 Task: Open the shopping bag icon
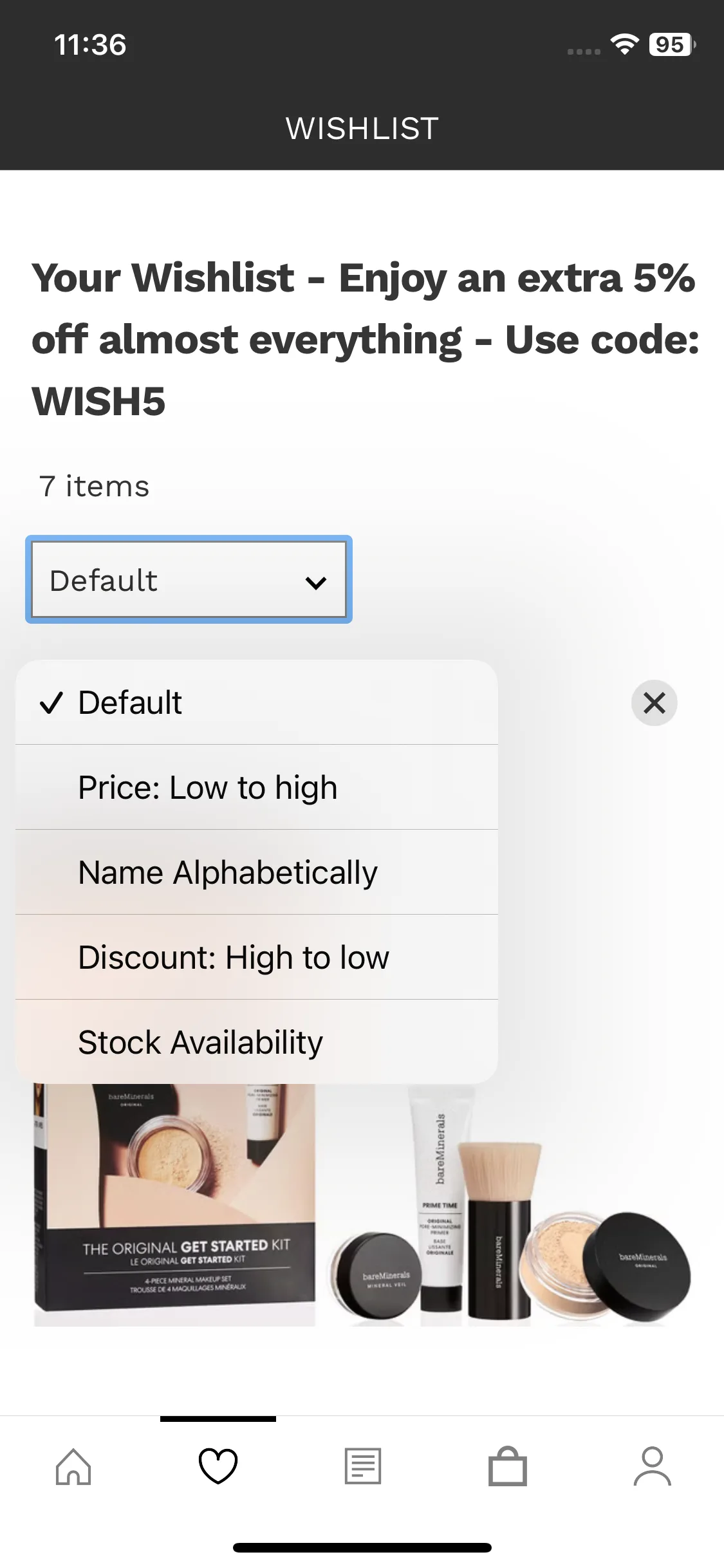pyautogui.click(x=508, y=1466)
